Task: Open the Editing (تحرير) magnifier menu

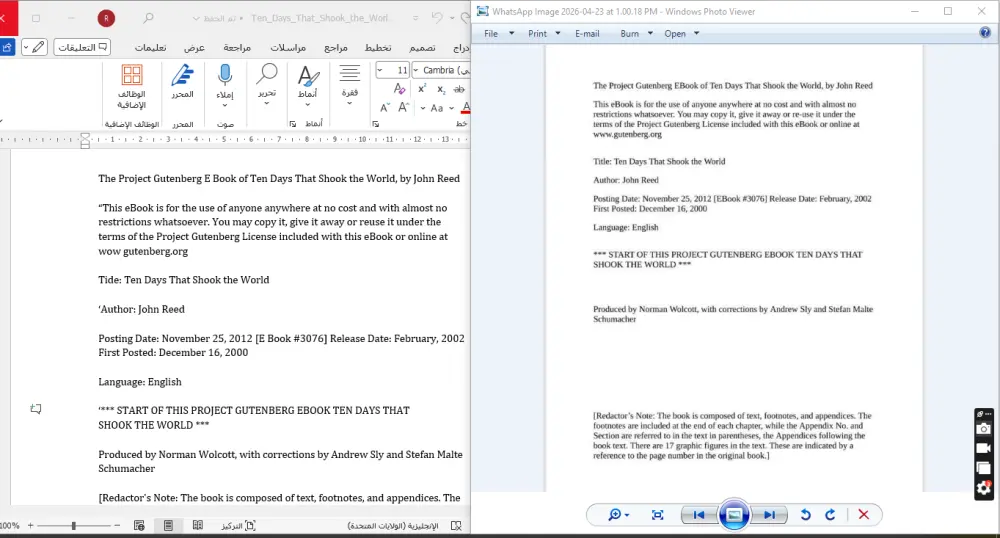Action: [267, 84]
